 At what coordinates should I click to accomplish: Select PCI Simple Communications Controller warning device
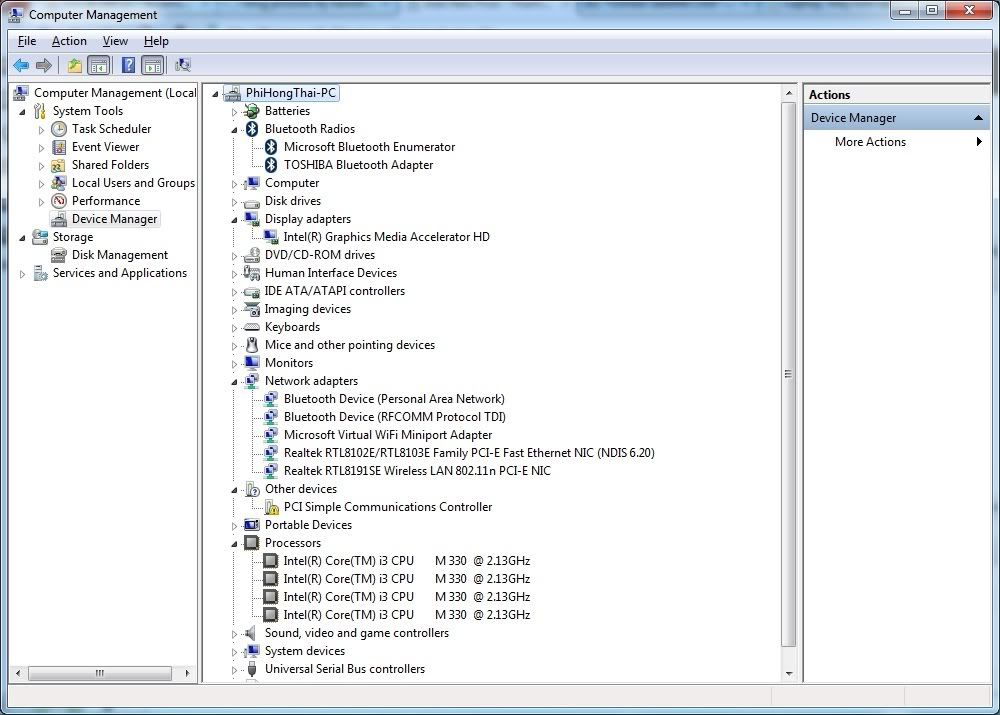pos(387,507)
